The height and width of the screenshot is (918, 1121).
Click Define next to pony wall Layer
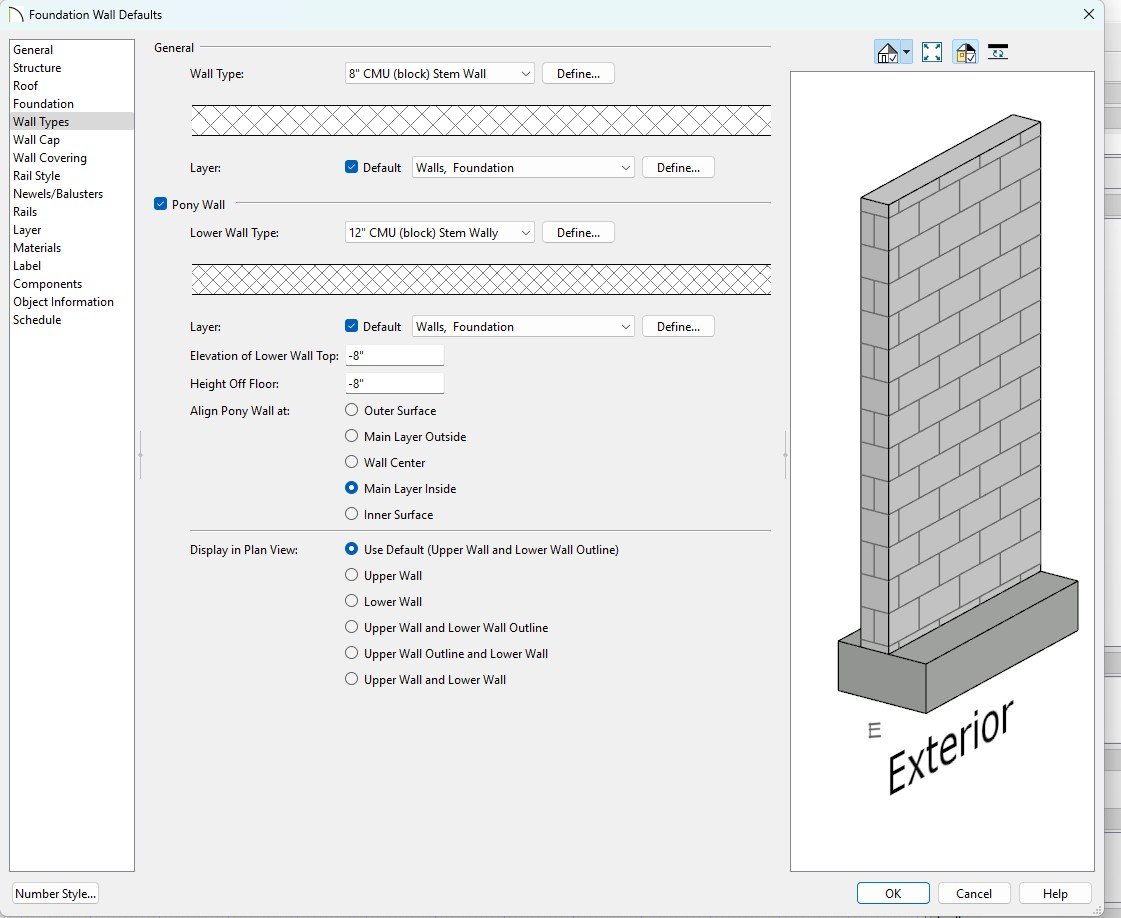coord(678,326)
